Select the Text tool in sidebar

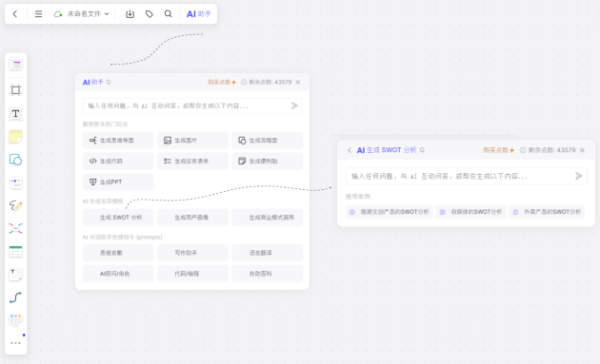tap(16, 114)
